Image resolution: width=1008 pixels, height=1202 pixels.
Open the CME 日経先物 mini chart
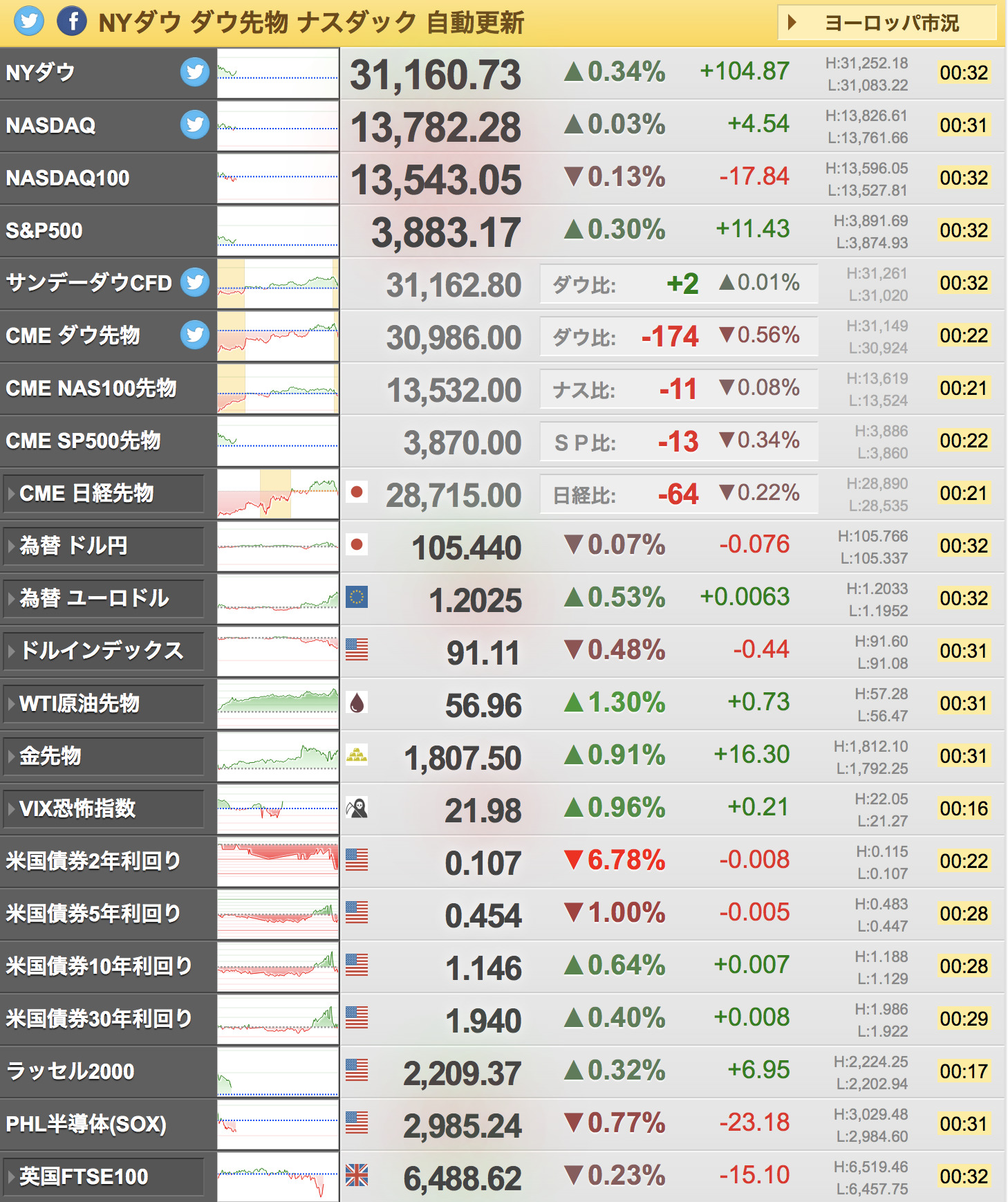pos(278,494)
